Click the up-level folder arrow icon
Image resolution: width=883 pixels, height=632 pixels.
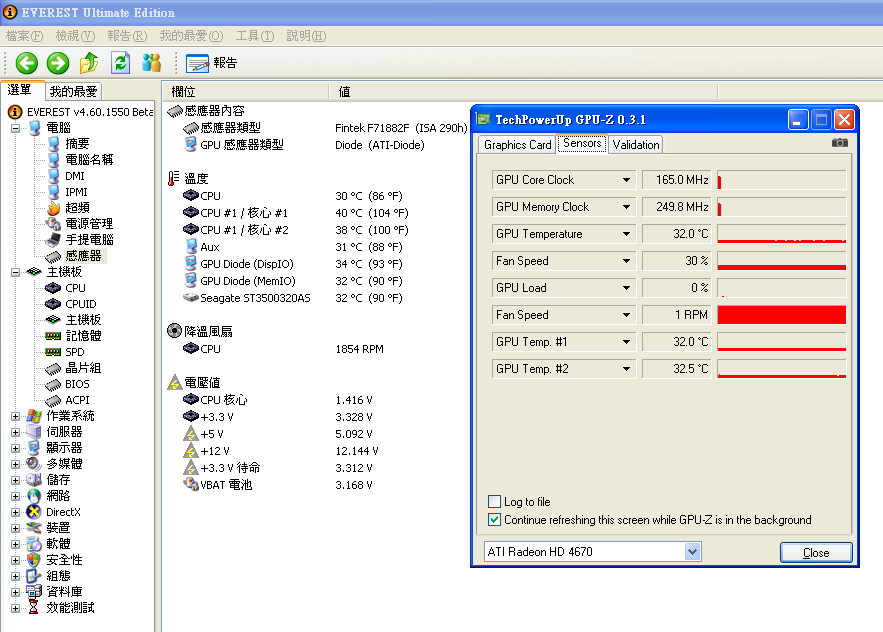pyautogui.click(x=89, y=63)
